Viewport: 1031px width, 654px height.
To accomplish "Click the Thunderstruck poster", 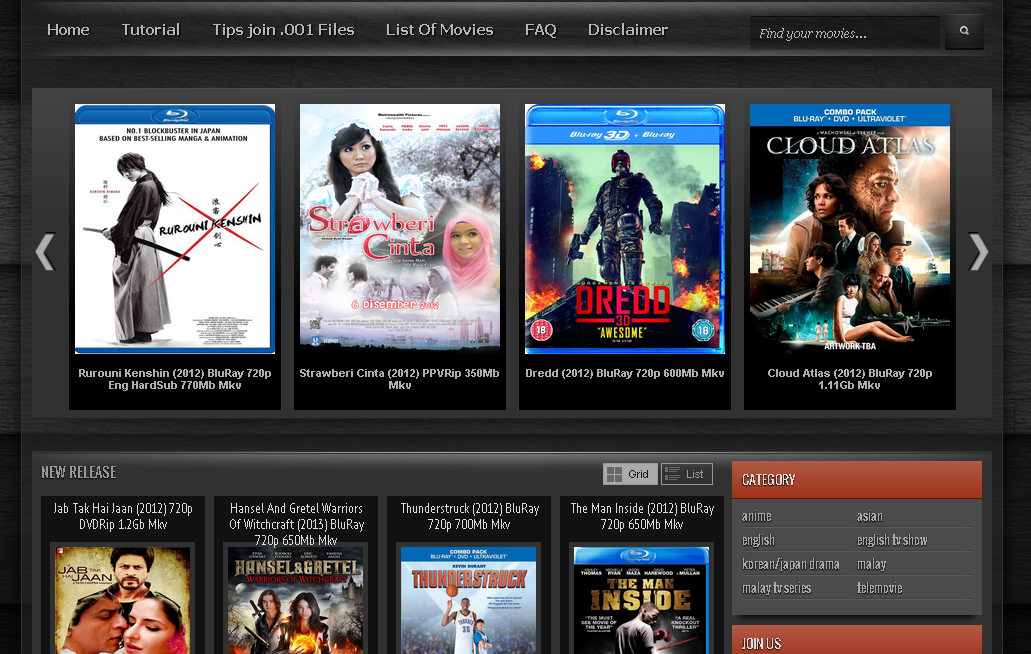I will pos(469,600).
